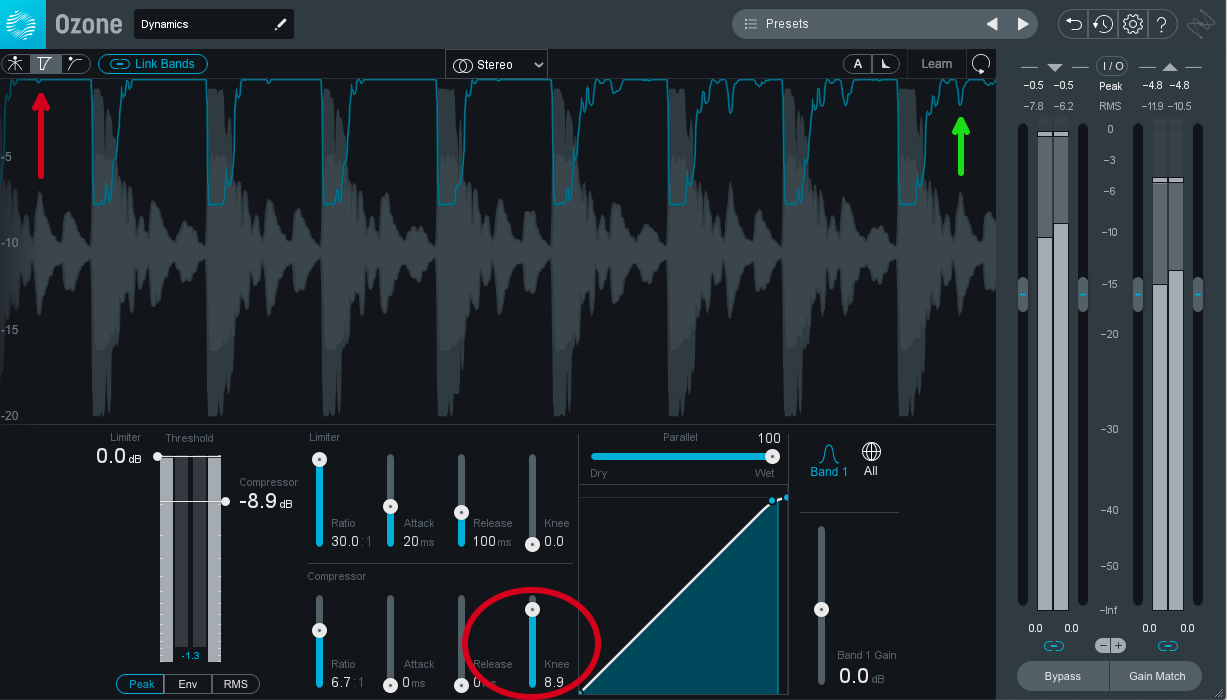The image size is (1227, 700).
Task: Load the next preset arrow
Action: point(1023,24)
